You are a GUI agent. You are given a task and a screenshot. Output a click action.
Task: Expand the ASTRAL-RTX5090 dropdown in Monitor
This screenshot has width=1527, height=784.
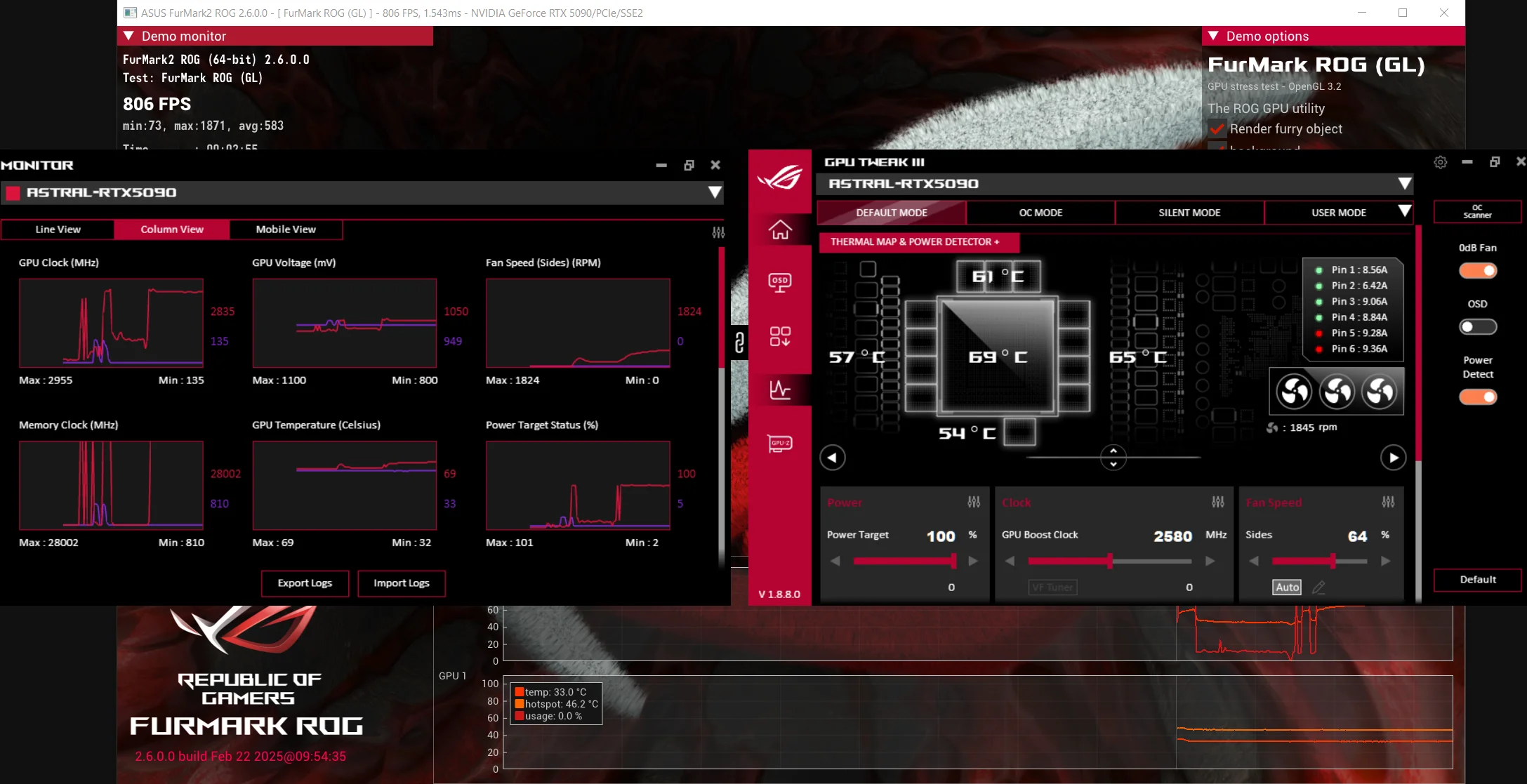715,192
